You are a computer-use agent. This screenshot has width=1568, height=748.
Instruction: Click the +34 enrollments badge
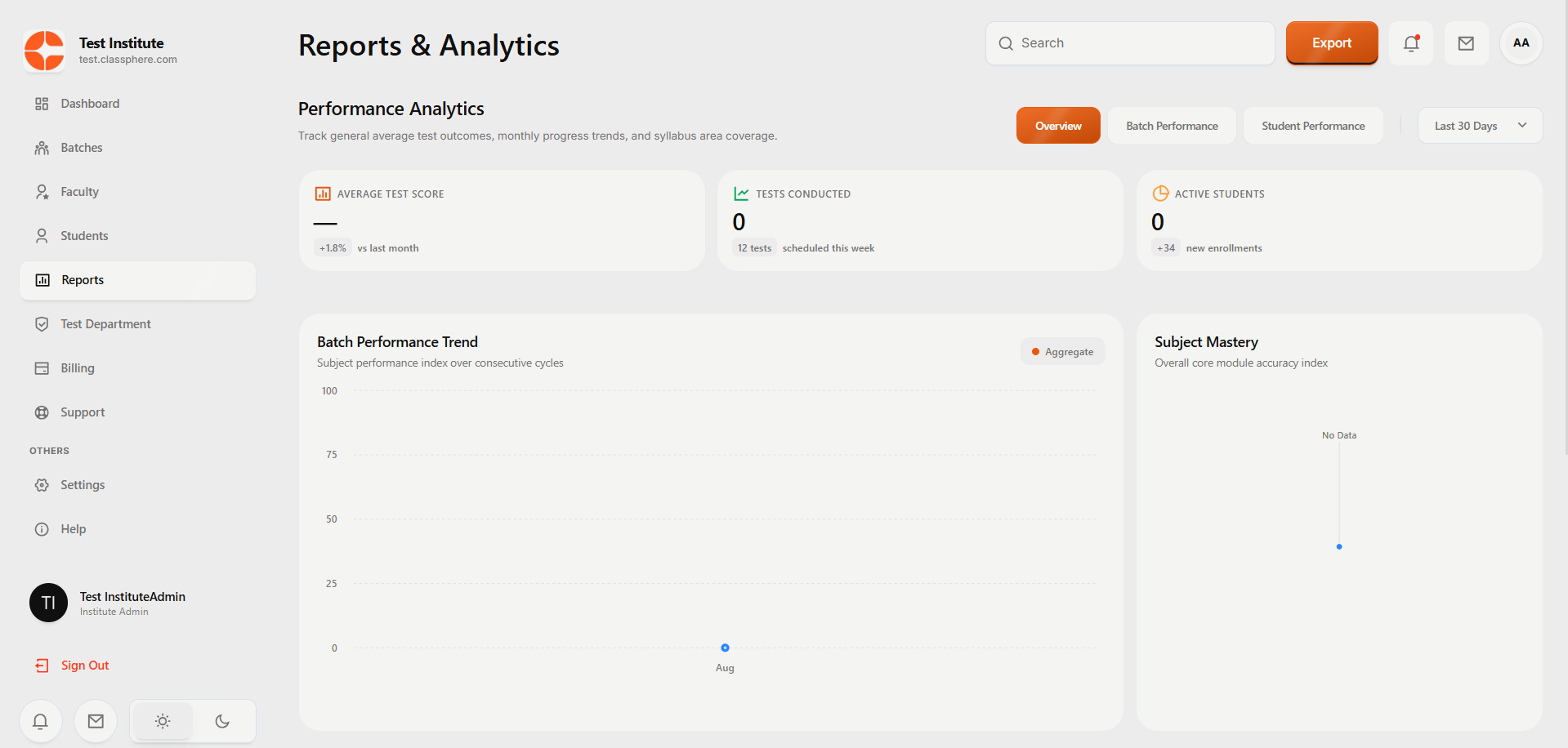tap(1166, 248)
